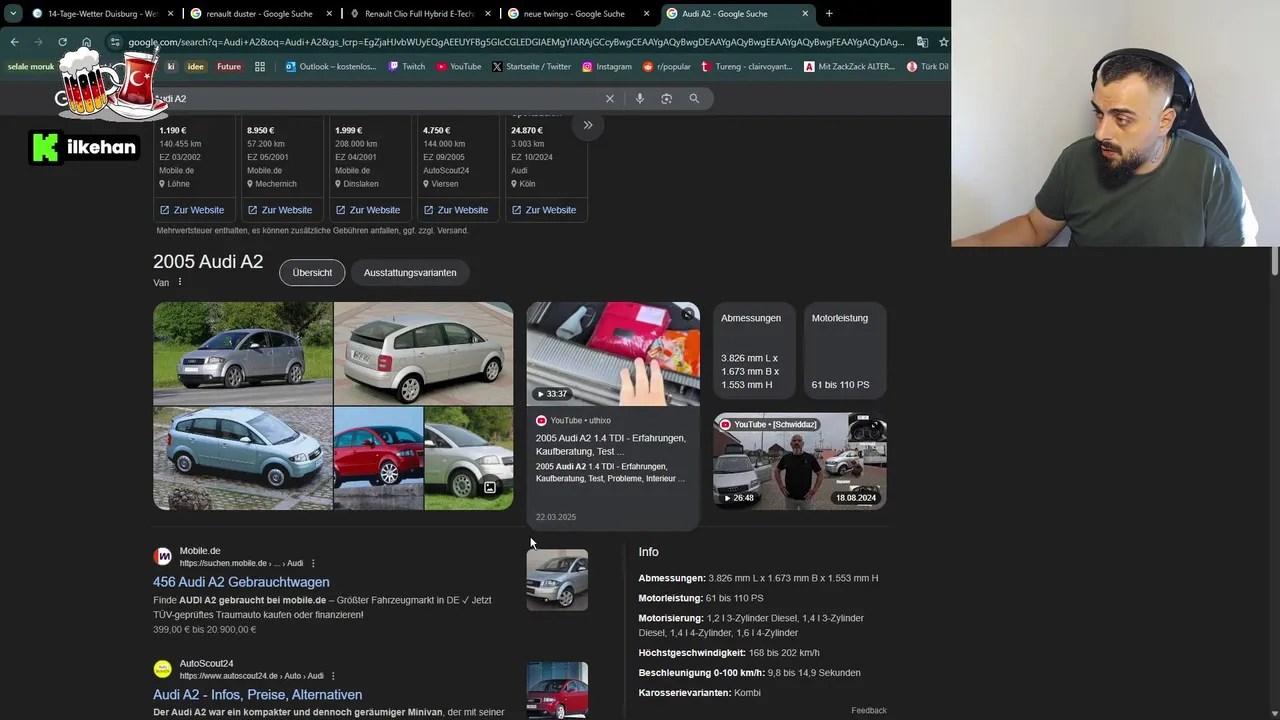Open more options next to Van
The height and width of the screenshot is (720, 1280).
pyautogui.click(x=180, y=282)
